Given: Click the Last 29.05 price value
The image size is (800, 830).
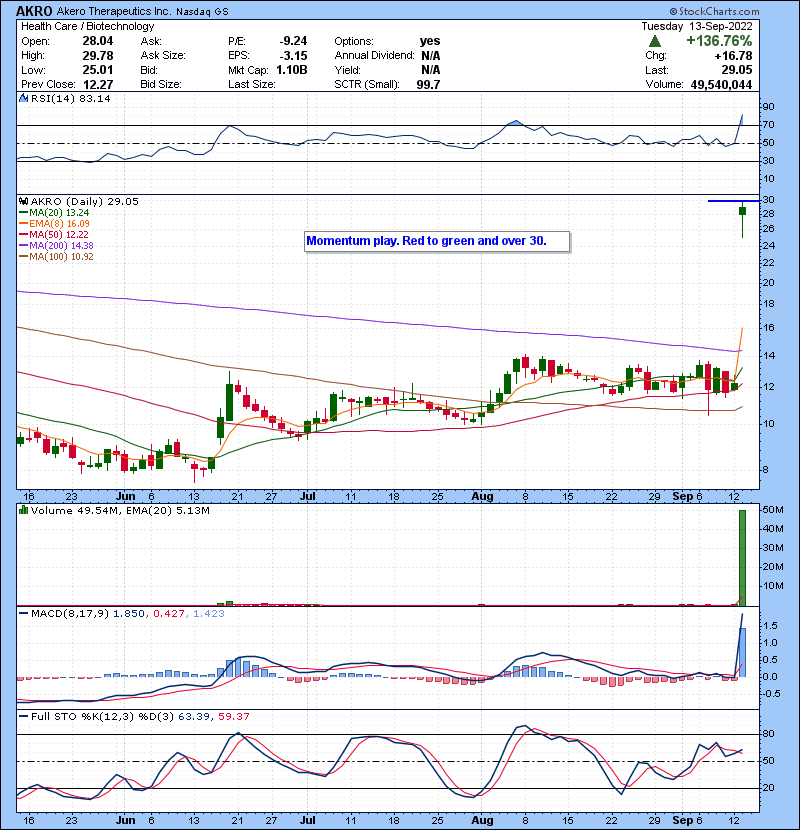Looking at the screenshot, I should point(736,70).
